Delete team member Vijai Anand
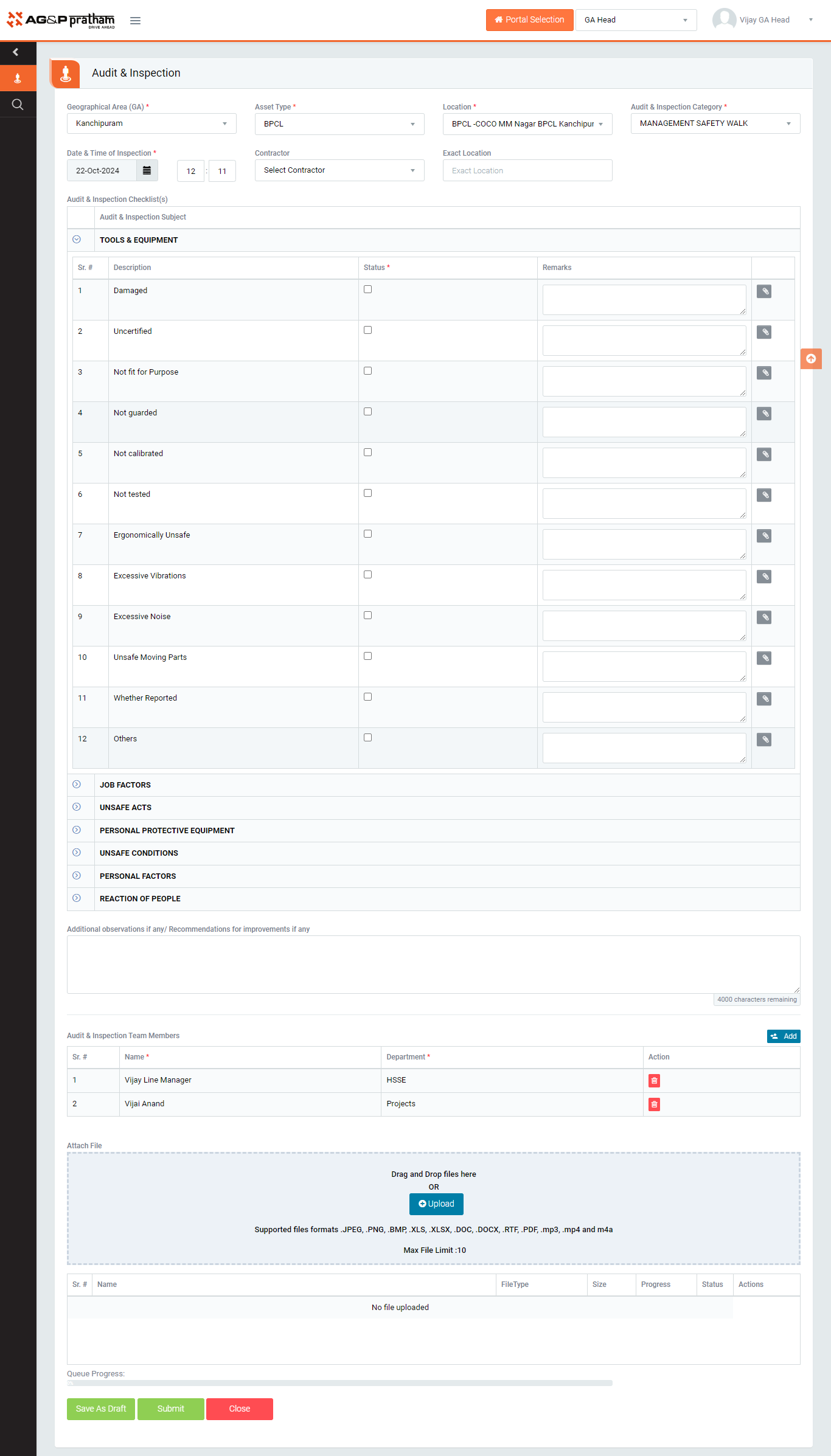This screenshot has height=1456, width=831. click(654, 1104)
